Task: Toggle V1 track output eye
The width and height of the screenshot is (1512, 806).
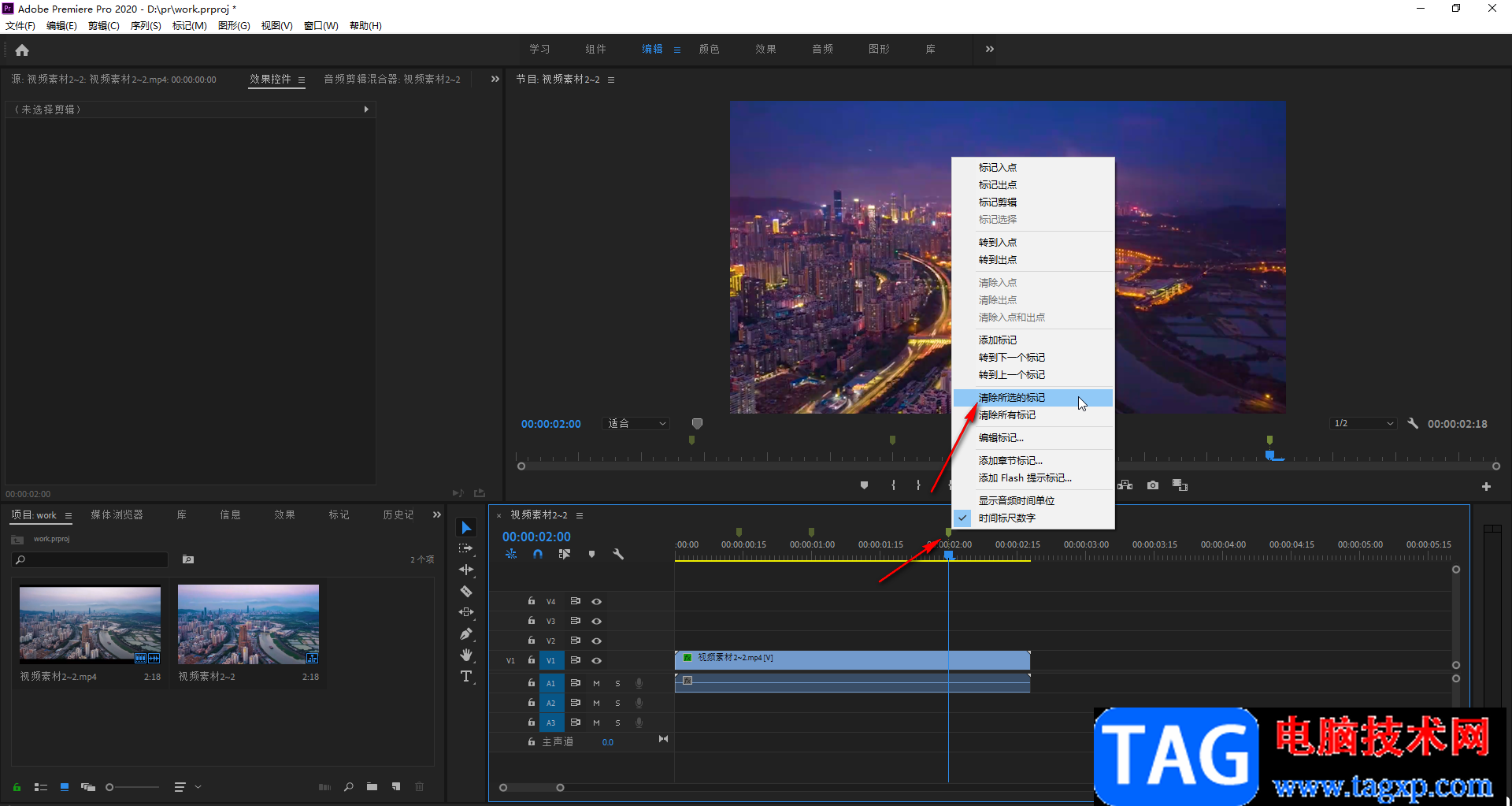Action: [x=597, y=660]
